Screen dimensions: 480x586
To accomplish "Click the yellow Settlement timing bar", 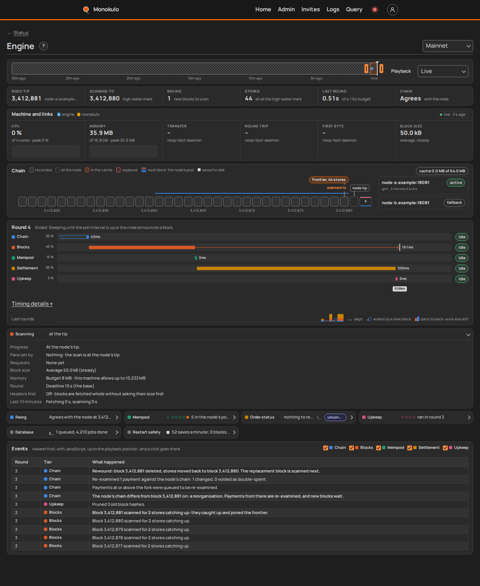I will pyautogui.click(x=296, y=268).
